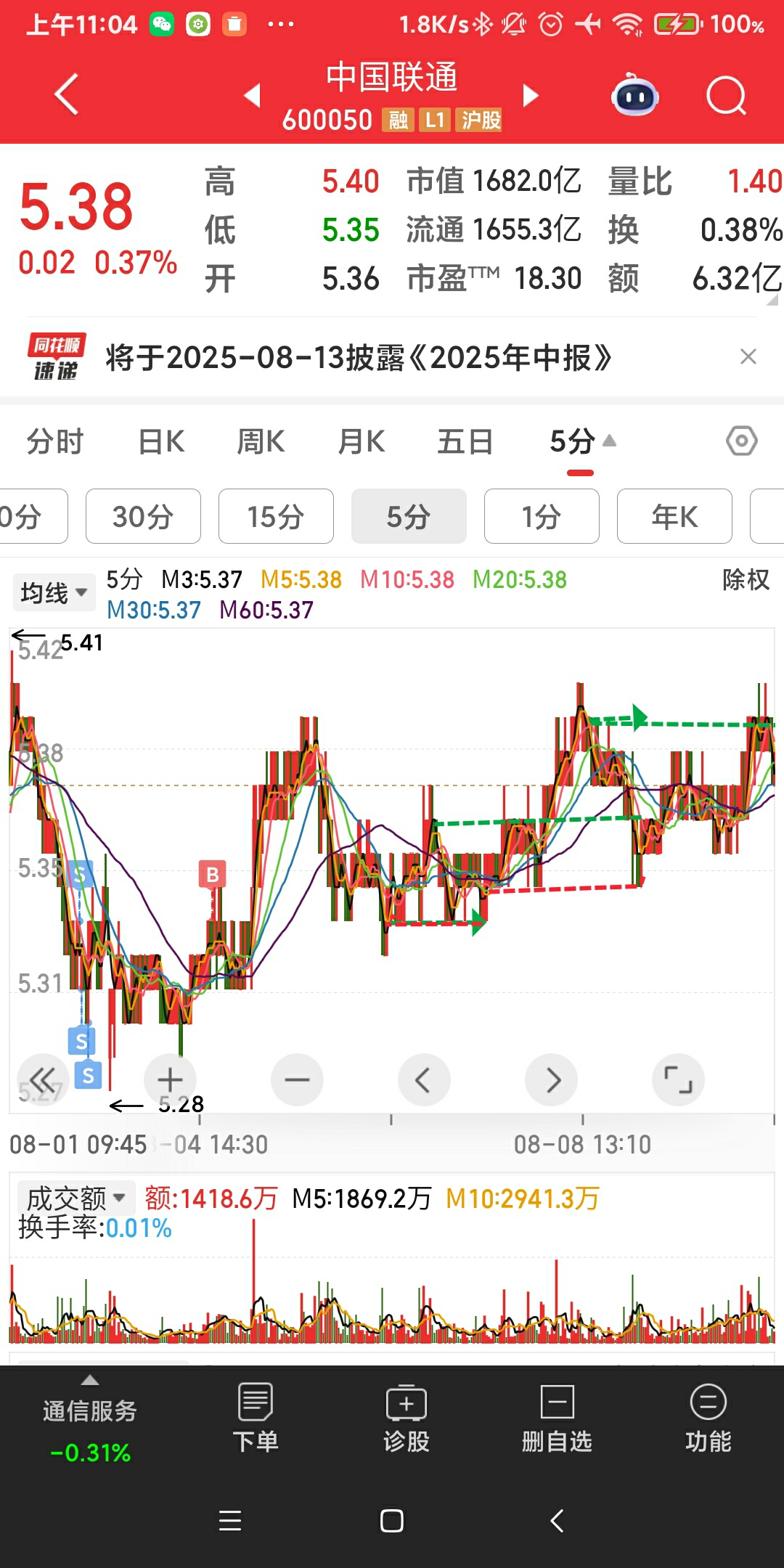Tap the Android system back arrow
784x1568 pixels.
pyautogui.click(x=557, y=1520)
